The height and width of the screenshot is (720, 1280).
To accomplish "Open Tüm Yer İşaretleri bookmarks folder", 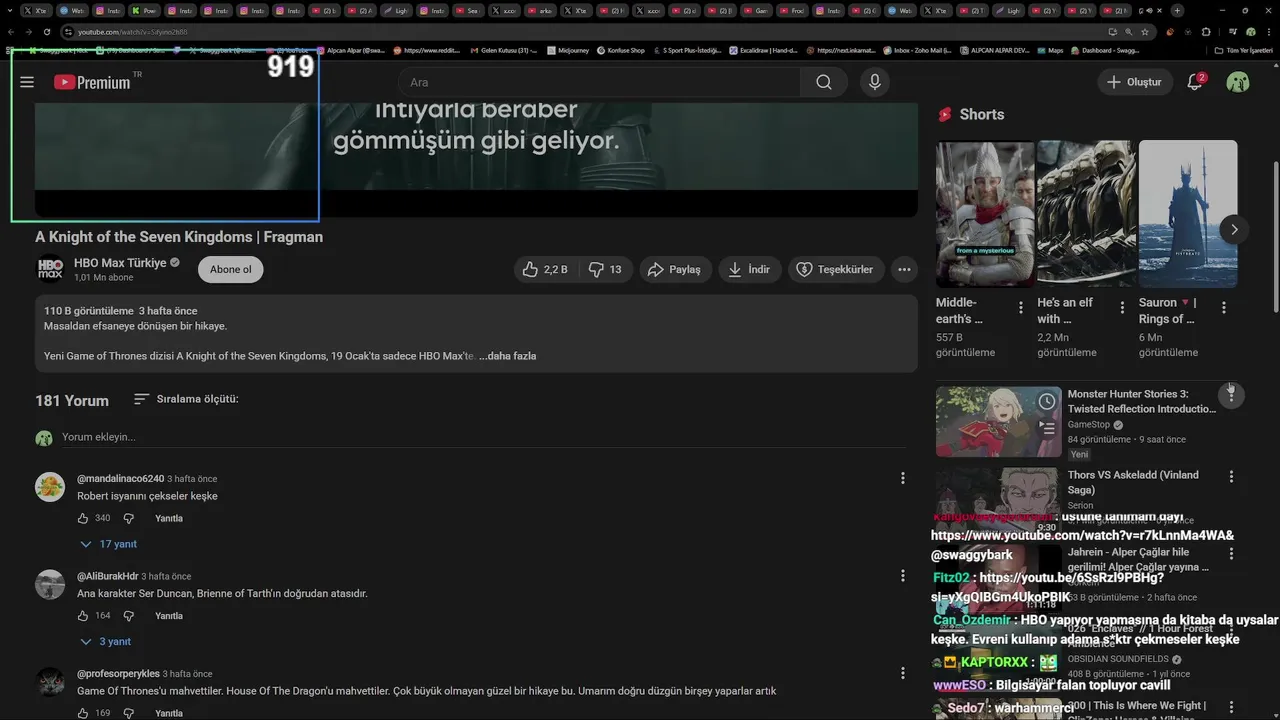I will 1244,50.
